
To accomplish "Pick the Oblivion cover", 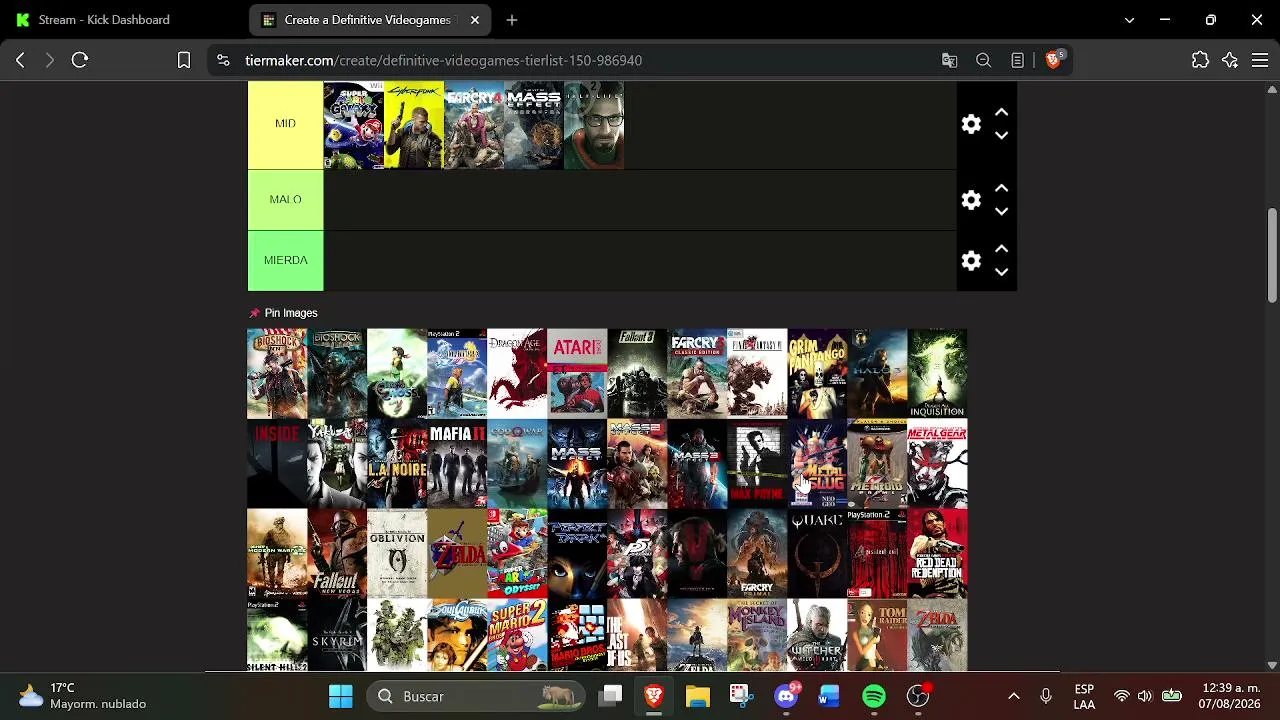I will [397, 553].
